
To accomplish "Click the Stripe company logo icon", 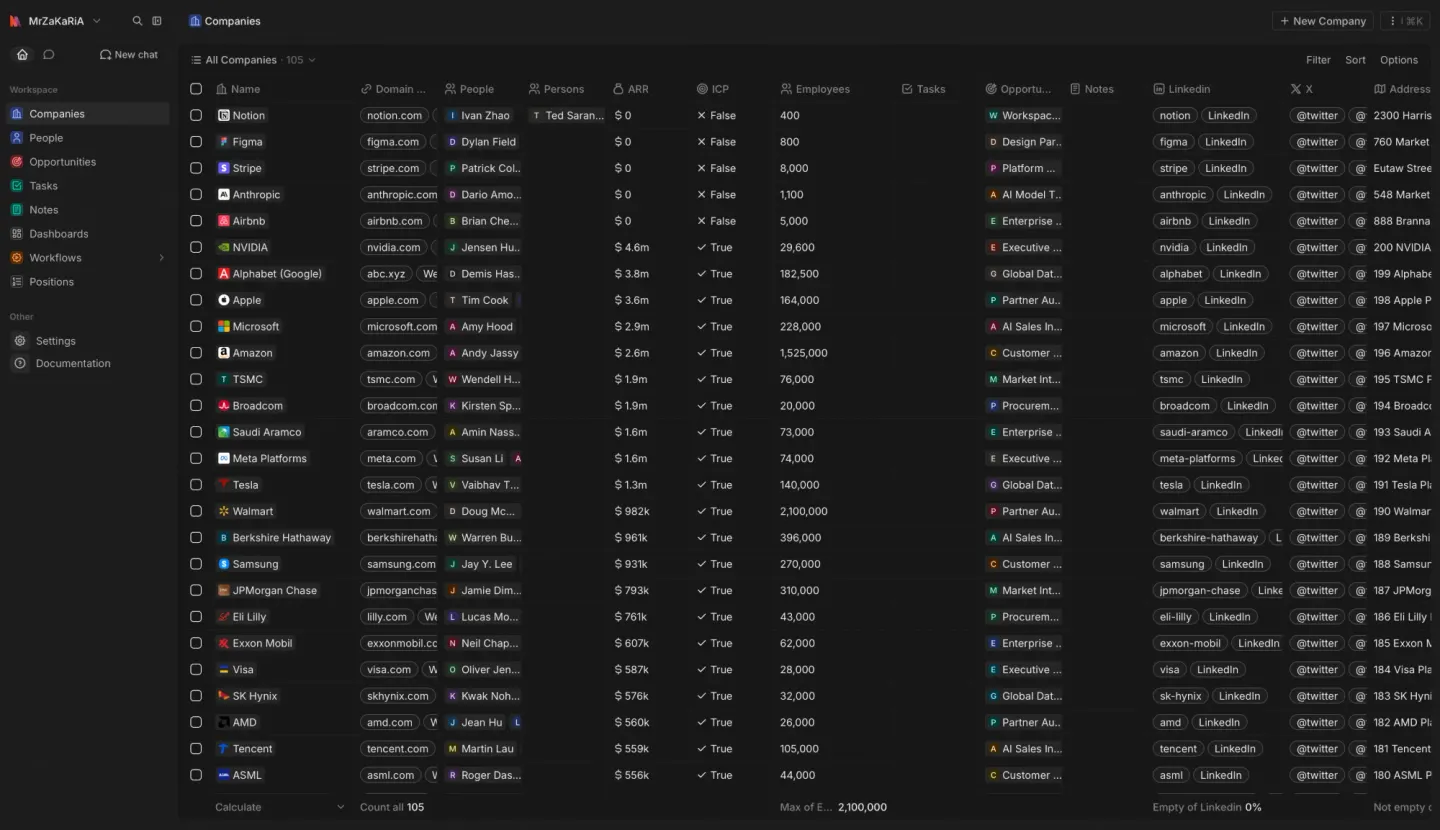I will tap(224, 168).
